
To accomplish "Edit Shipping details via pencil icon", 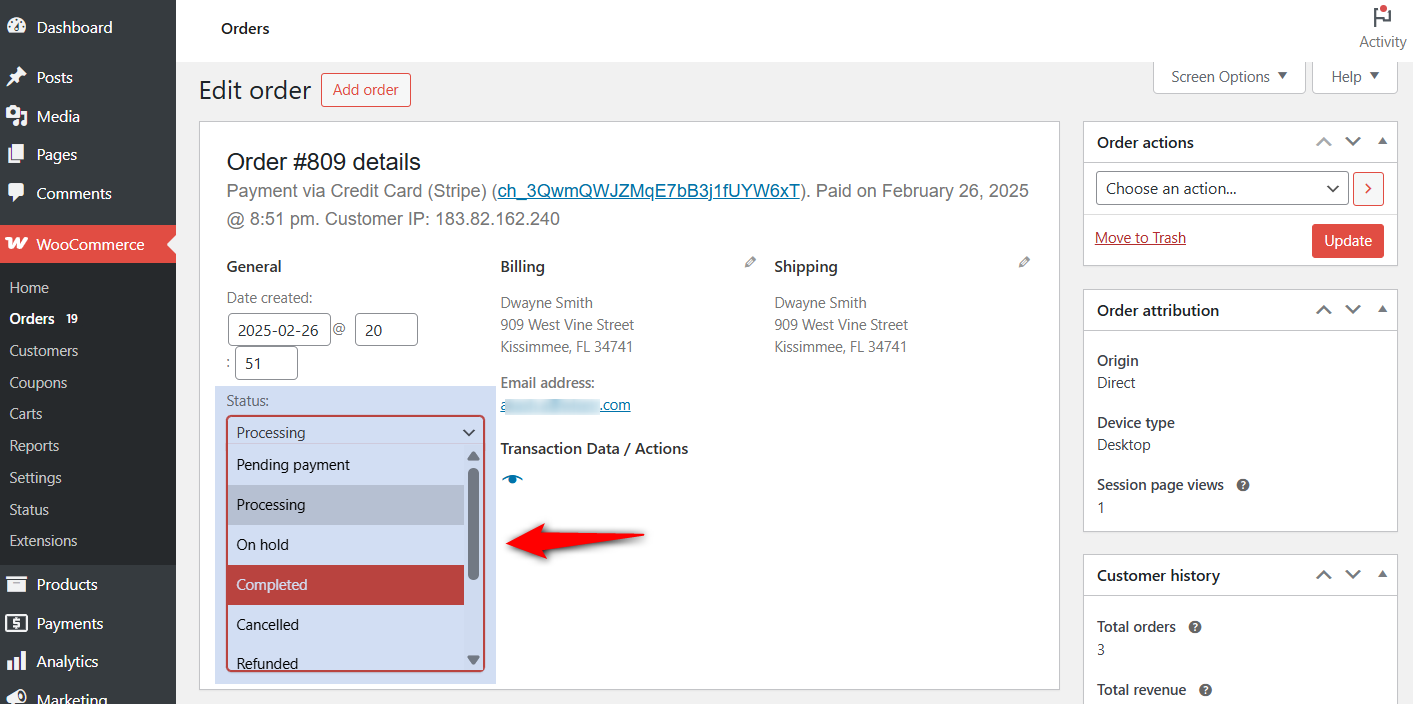I will pyautogui.click(x=1023, y=261).
